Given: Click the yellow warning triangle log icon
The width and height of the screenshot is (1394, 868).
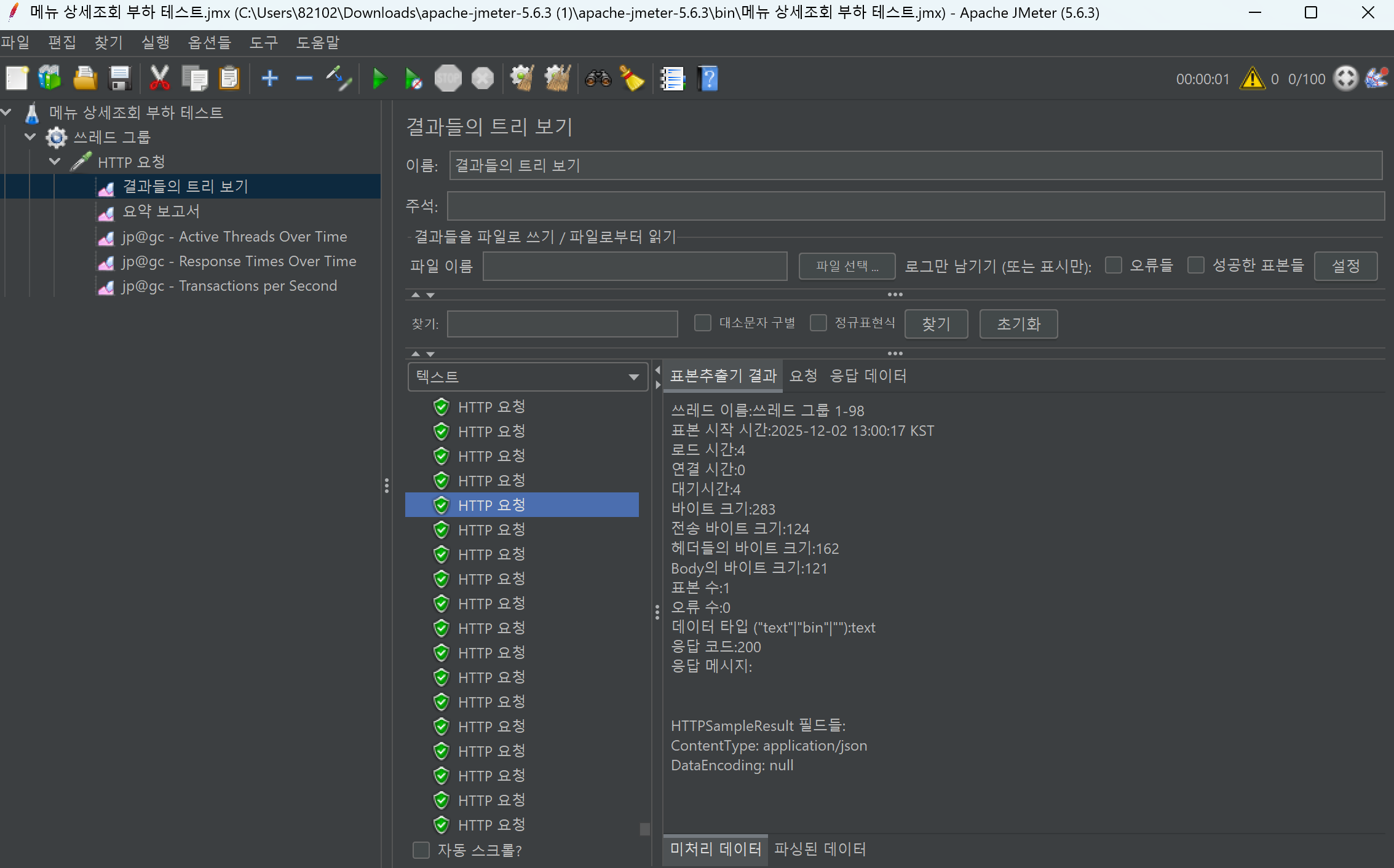Looking at the screenshot, I should 1252,79.
